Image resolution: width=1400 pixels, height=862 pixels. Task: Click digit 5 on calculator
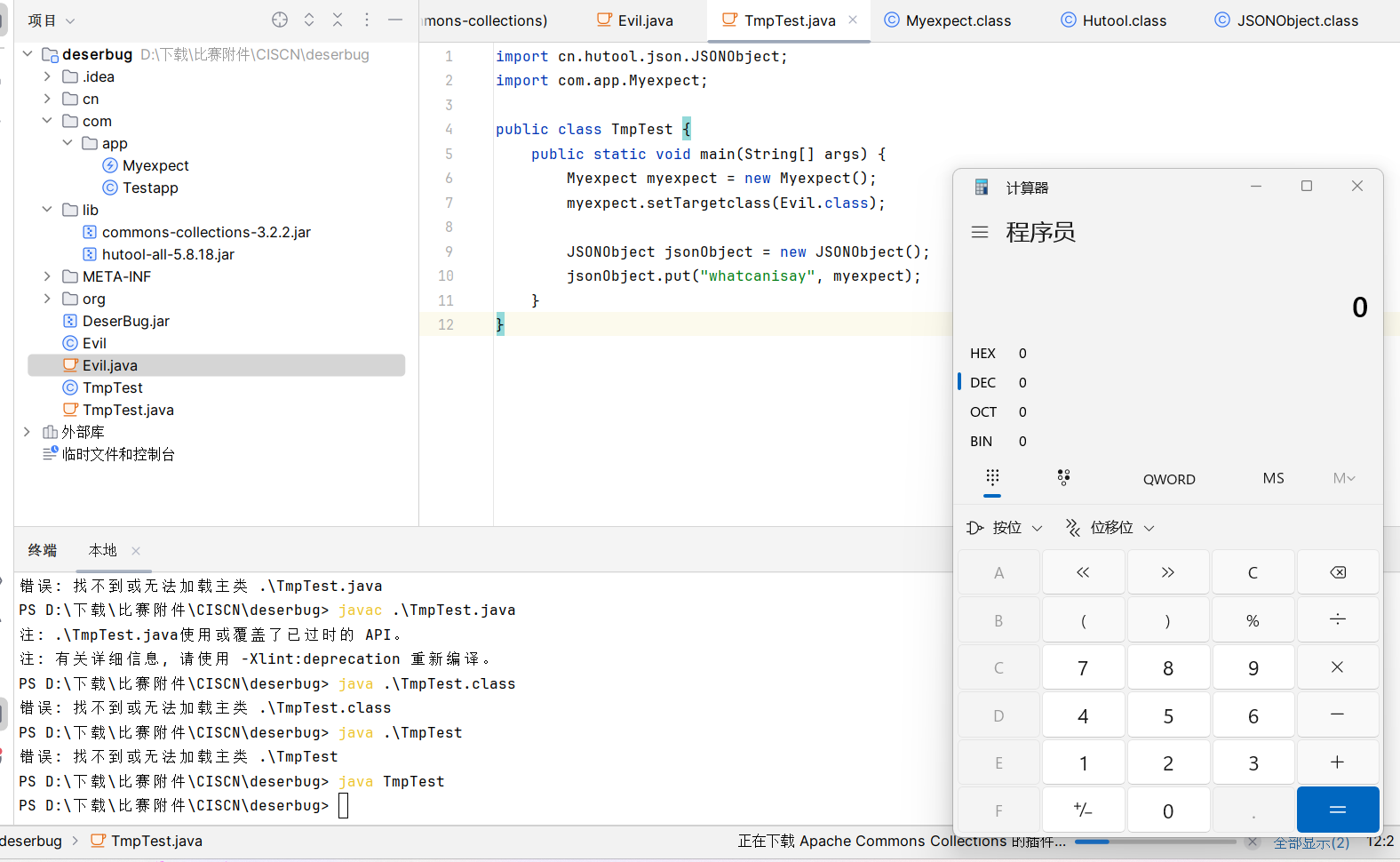coord(1168,715)
